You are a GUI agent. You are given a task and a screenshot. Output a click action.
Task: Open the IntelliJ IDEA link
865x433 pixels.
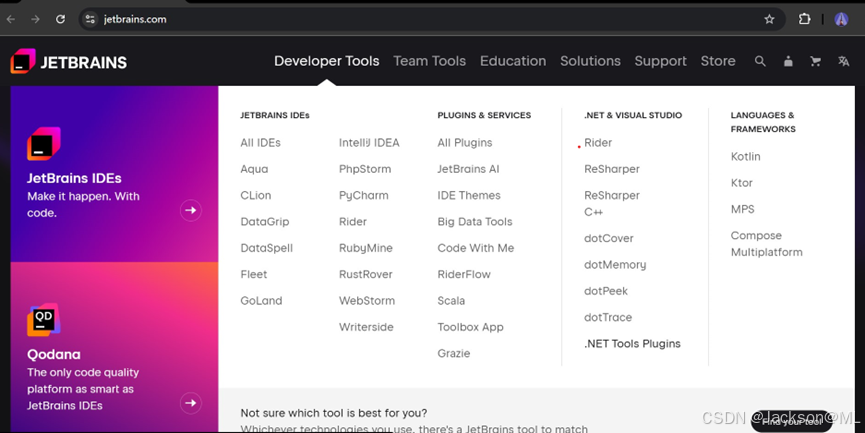(x=369, y=143)
